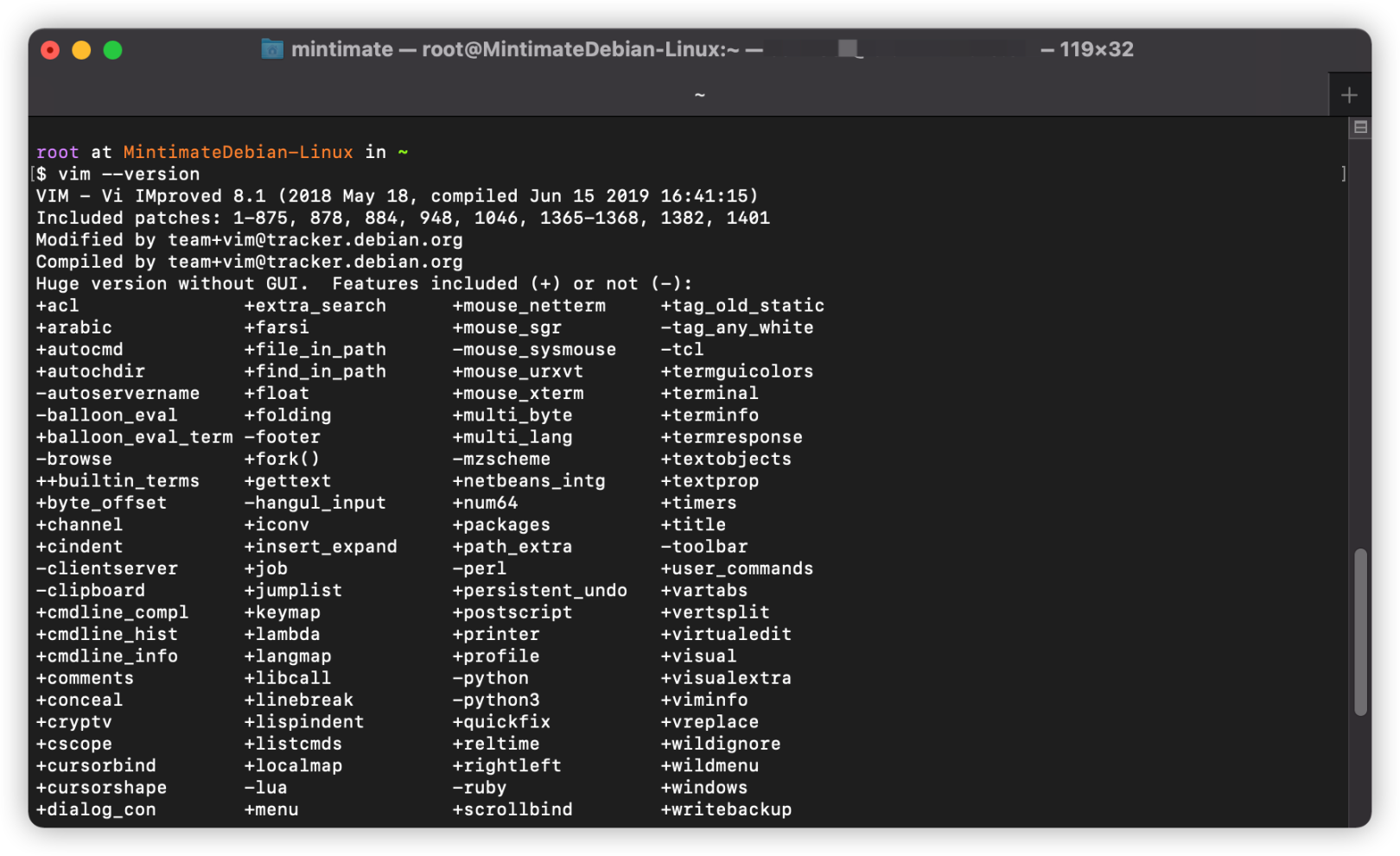The height and width of the screenshot is (856, 1400).
Task: Click the '+fork()' feature entry
Action: point(283,459)
